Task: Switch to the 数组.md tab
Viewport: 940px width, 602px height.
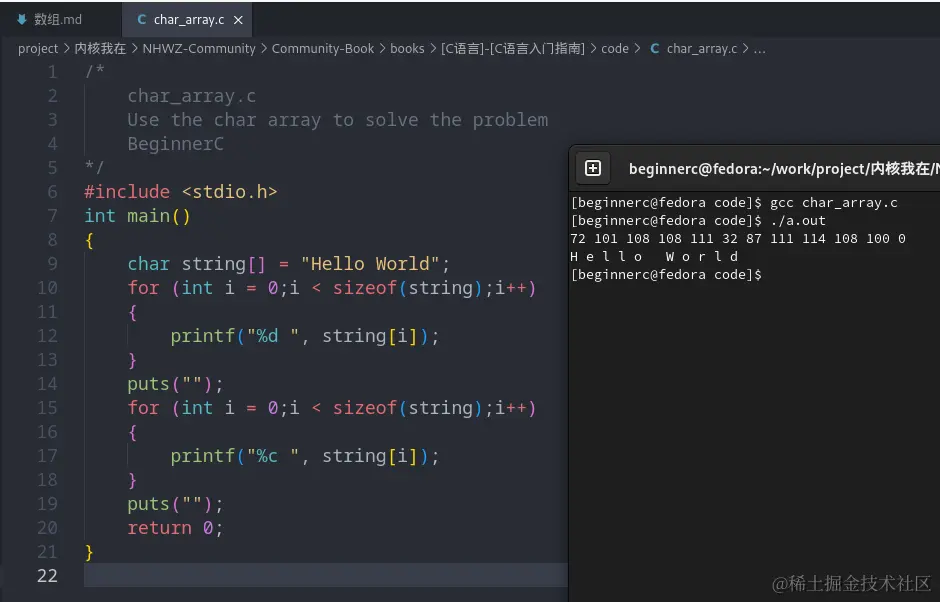Action: click(49, 19)
